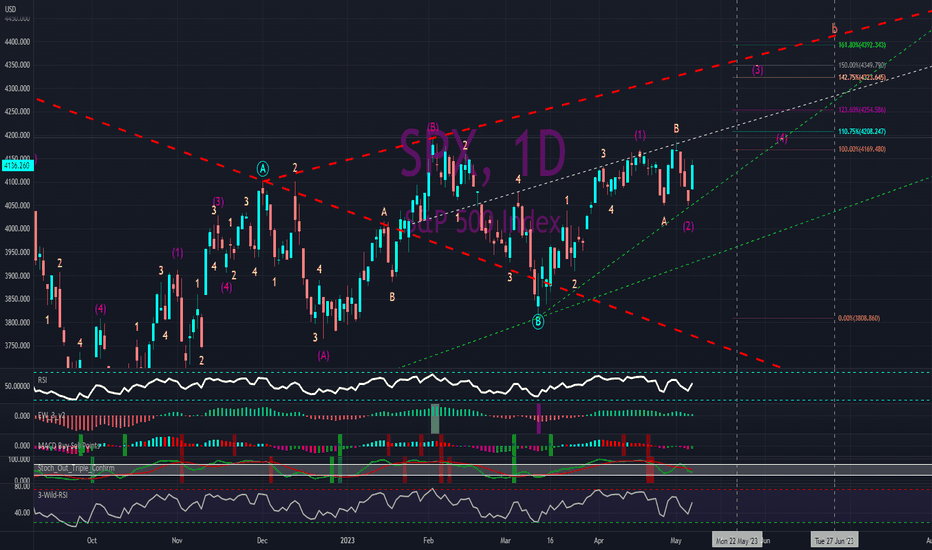The image size is (932, 550).
Task: Click the 3800.000 price axis label
Action: point(17,323)
